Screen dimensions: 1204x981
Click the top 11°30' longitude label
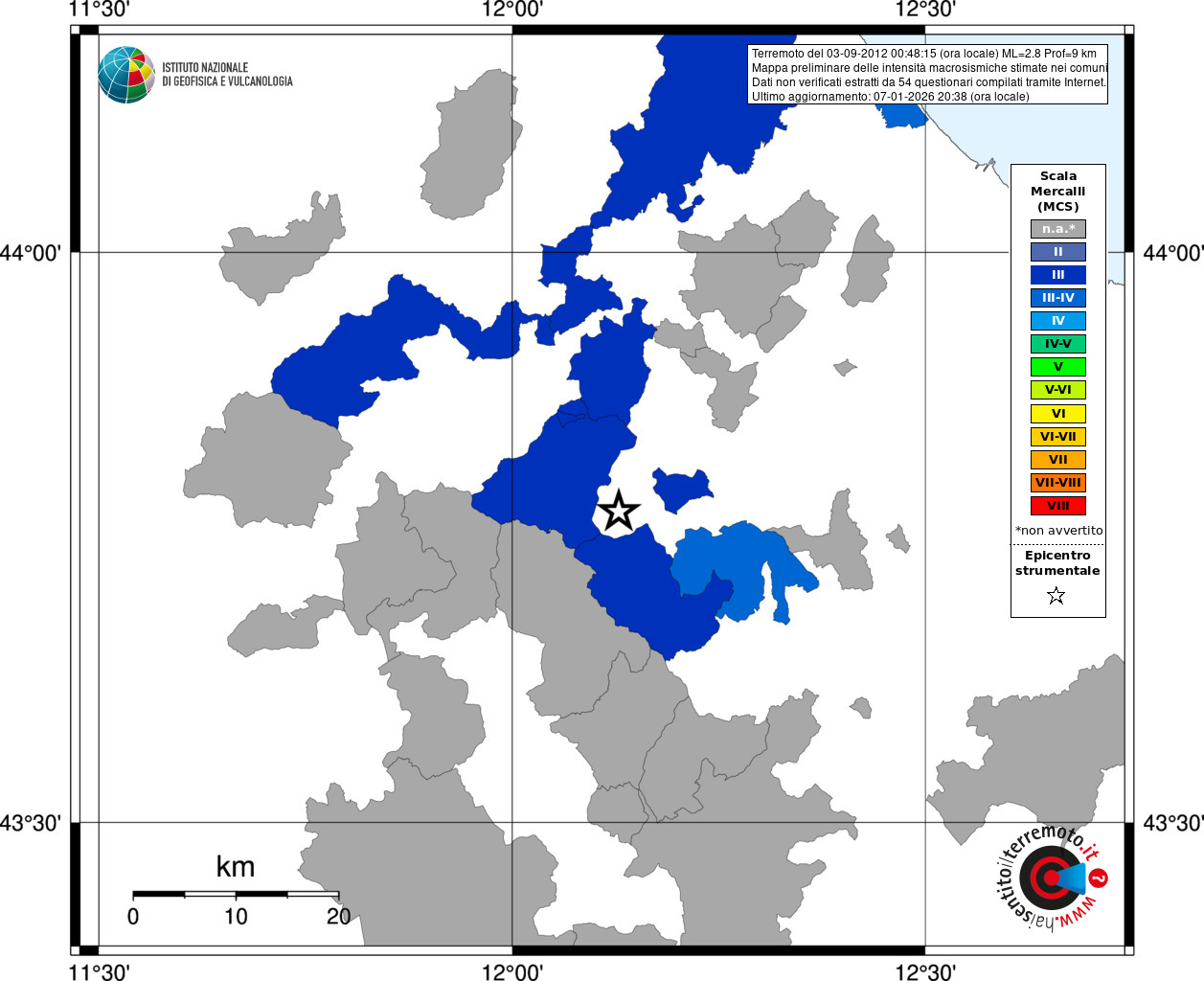pyautogui.click(x=100, y=10)
